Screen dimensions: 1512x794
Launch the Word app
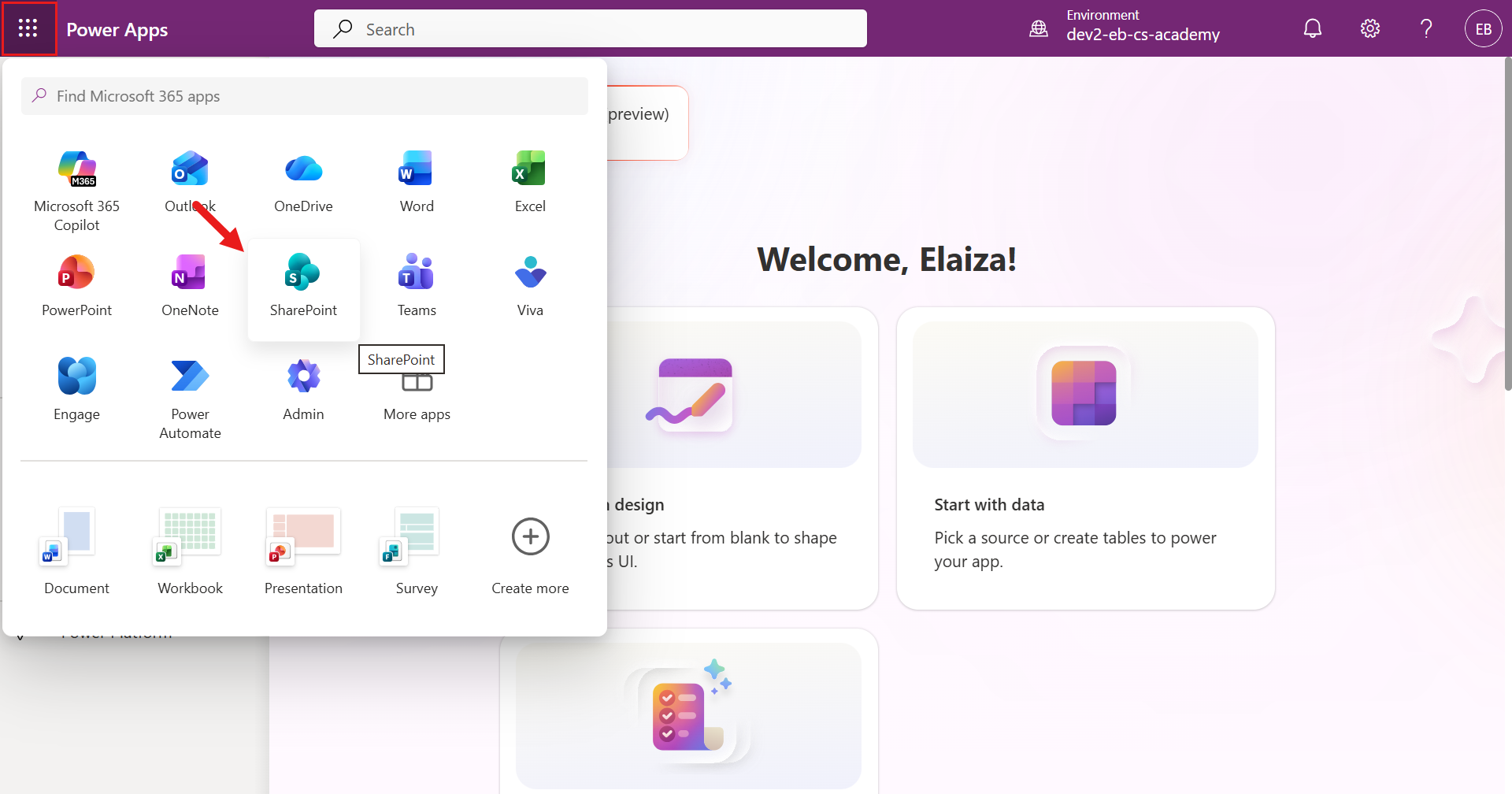click(x=417, y=183)
